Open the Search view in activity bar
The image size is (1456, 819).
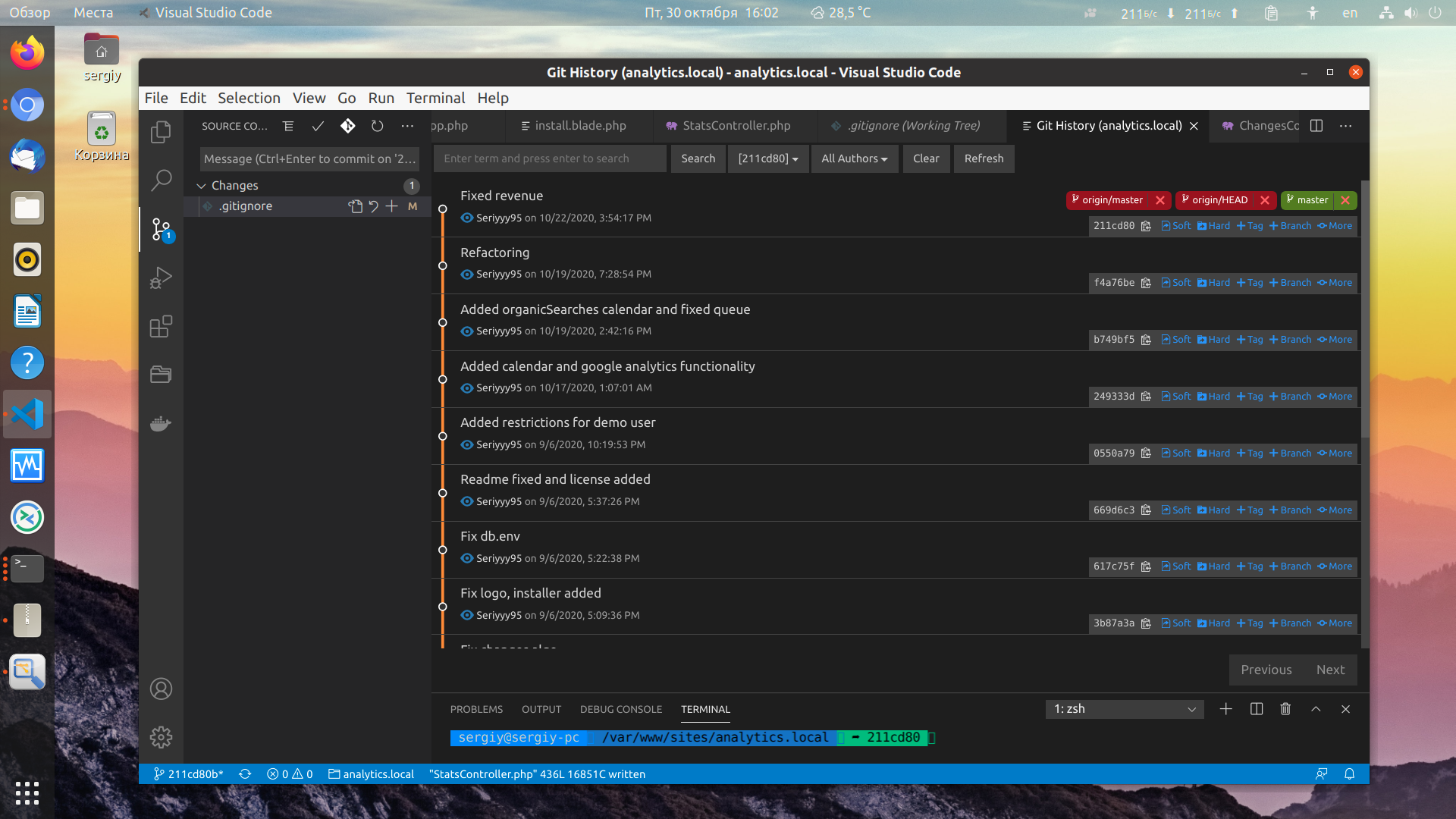(161, 180)
